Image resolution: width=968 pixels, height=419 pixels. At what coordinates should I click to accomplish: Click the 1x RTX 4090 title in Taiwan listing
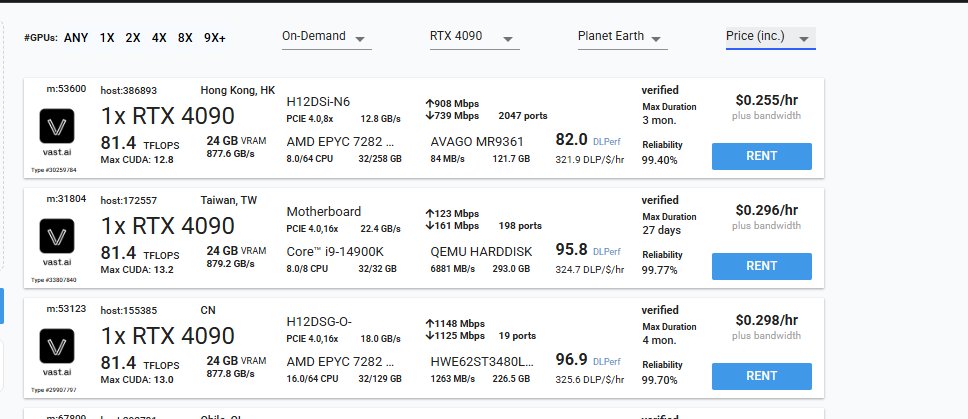[x=167, y=226]
